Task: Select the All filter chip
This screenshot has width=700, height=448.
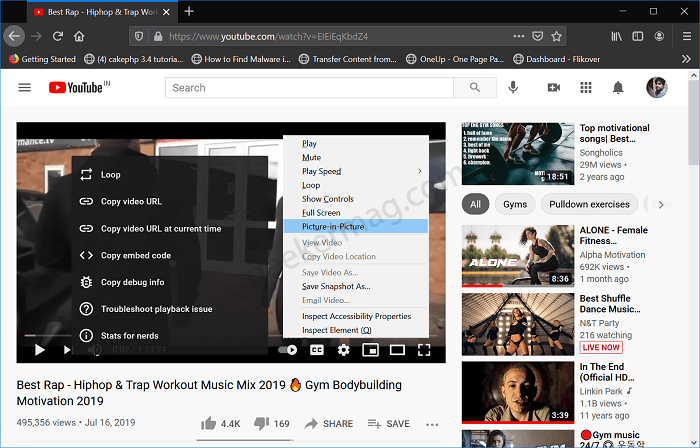Action: click(x=475, y=204)
